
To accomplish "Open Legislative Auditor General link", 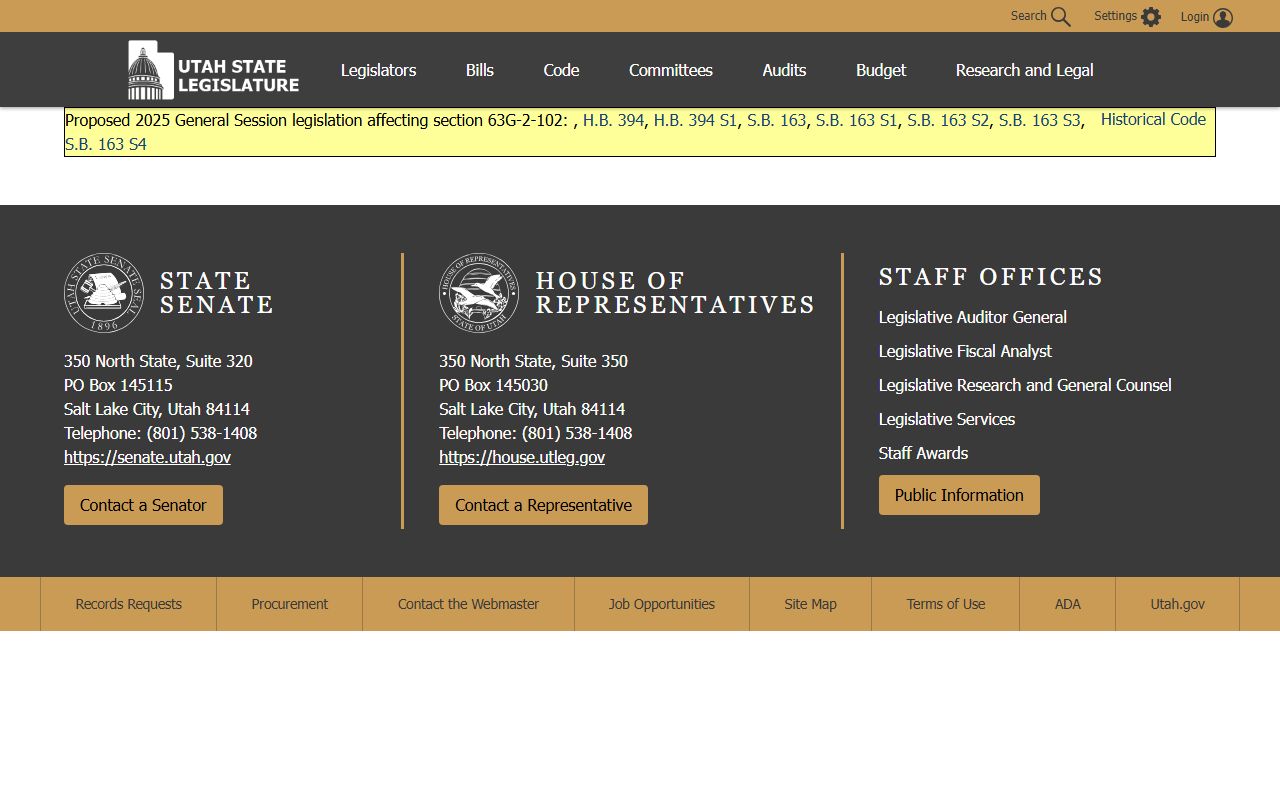I will pyautogui.click(x=972, y=317).
